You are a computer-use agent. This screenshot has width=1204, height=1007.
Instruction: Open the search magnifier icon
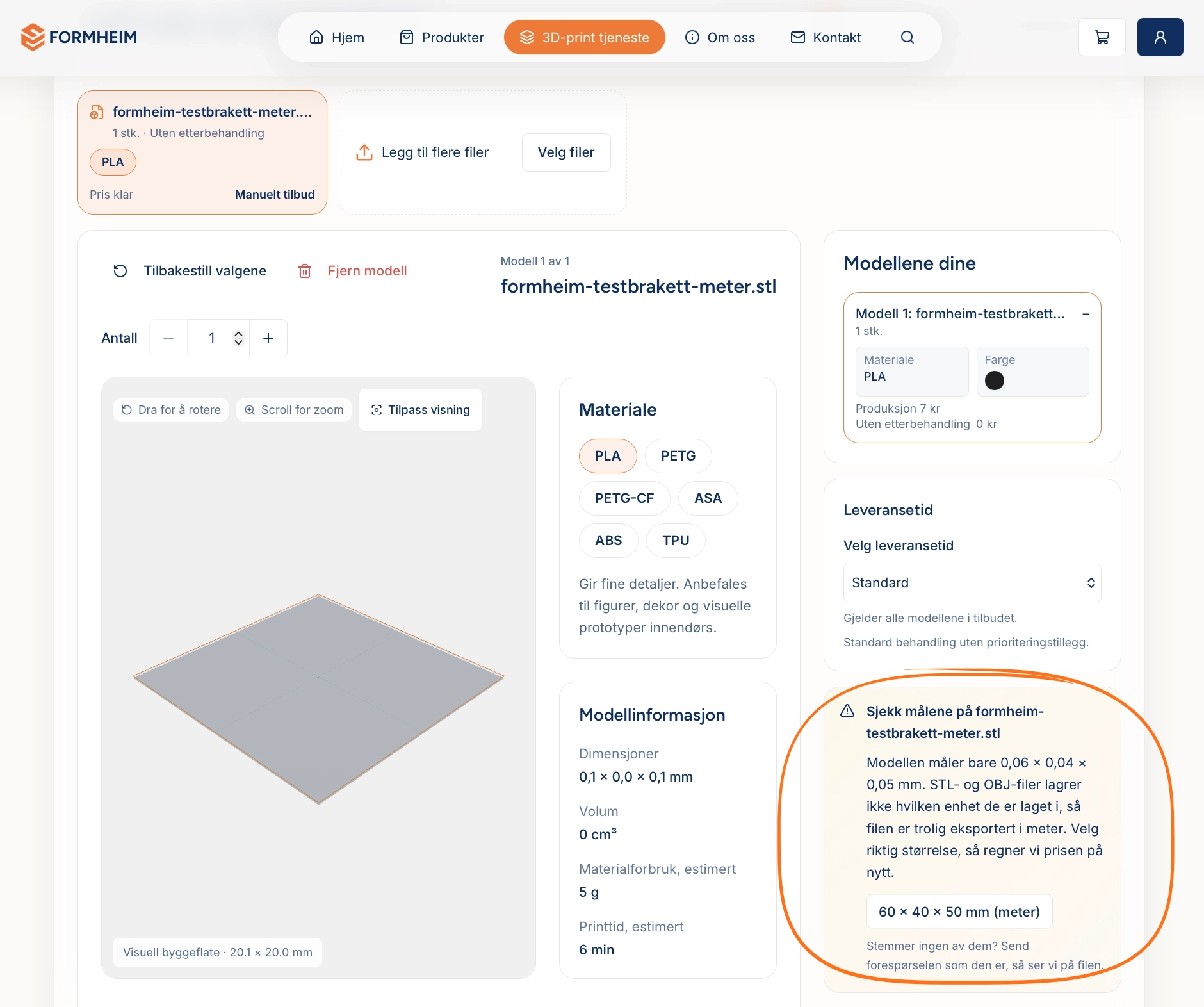(x=907, y=37)
